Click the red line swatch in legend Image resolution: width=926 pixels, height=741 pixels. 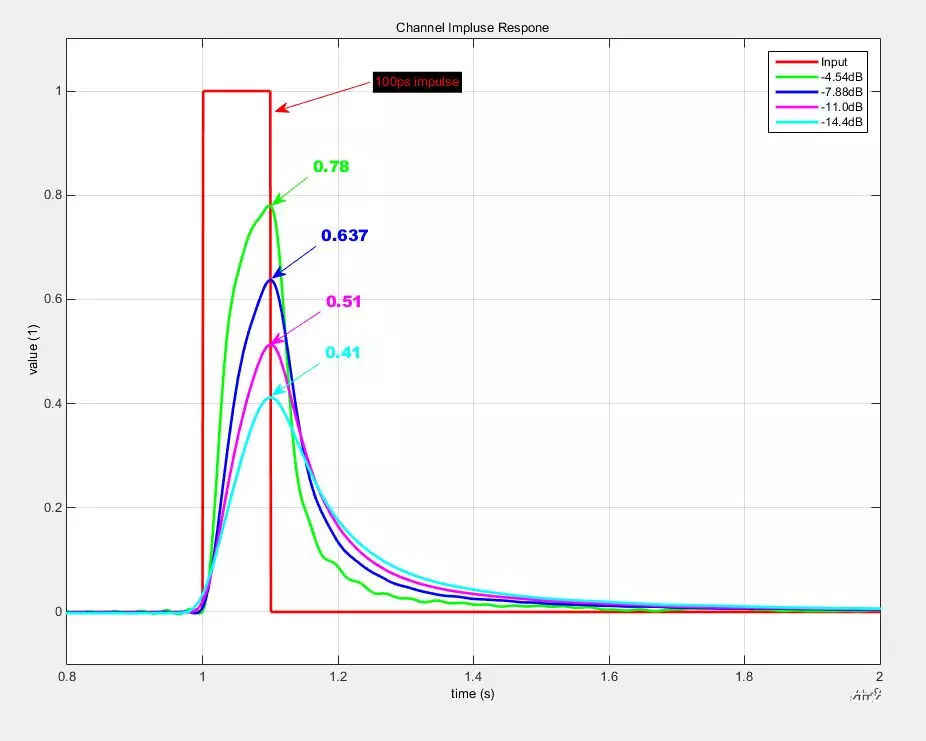click(794, 62)
